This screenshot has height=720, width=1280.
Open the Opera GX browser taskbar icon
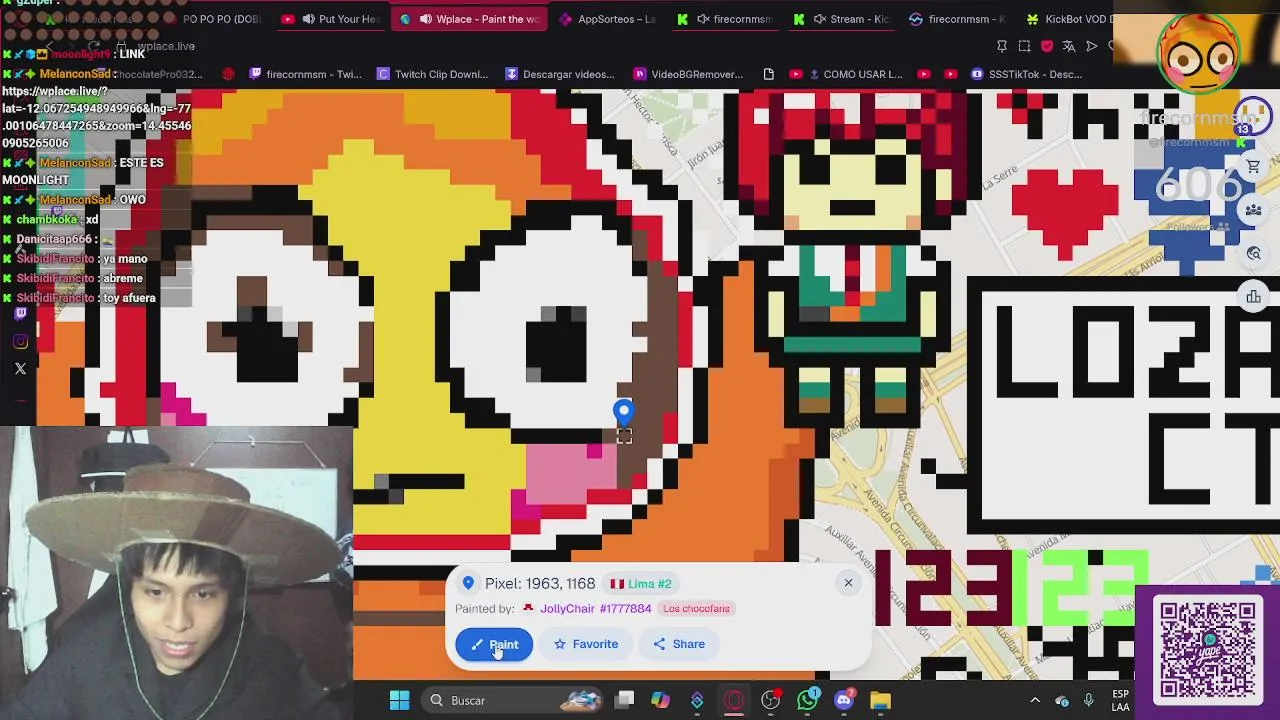734,700
